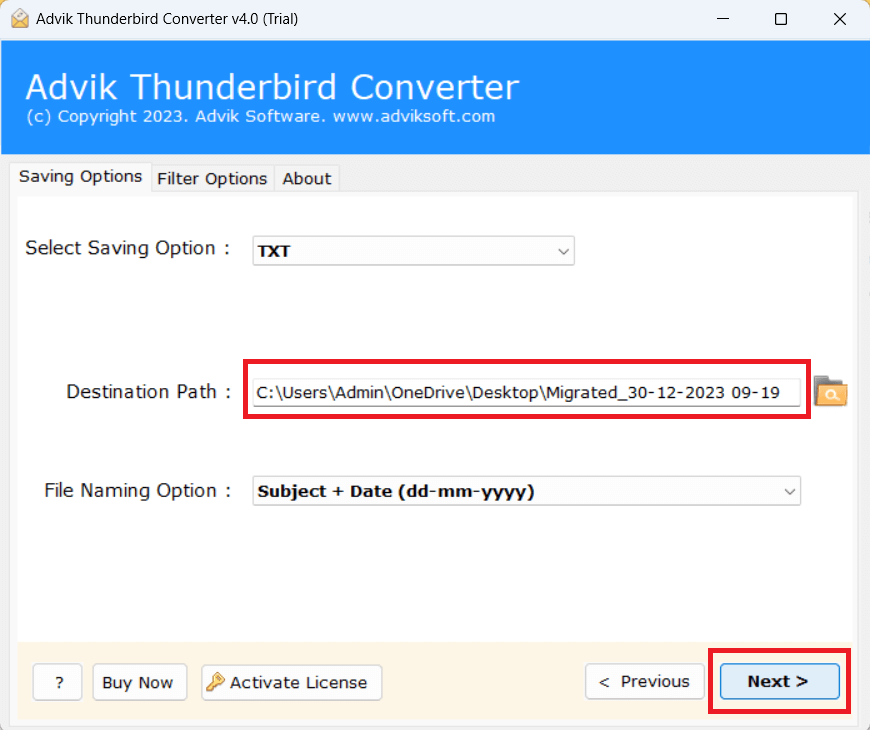870x730 pixels.
Task: Maximize the Advik Thunderbird Converter window
Action: [x=781, y=19]
